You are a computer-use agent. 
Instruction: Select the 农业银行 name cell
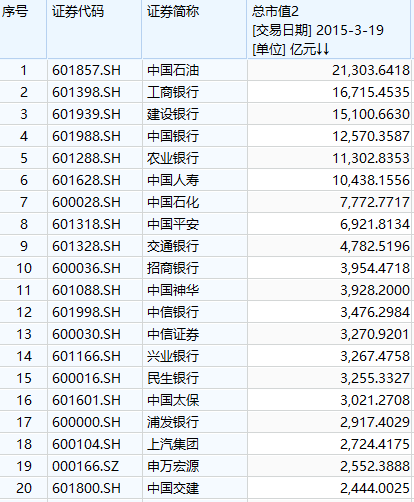[195, 158]
